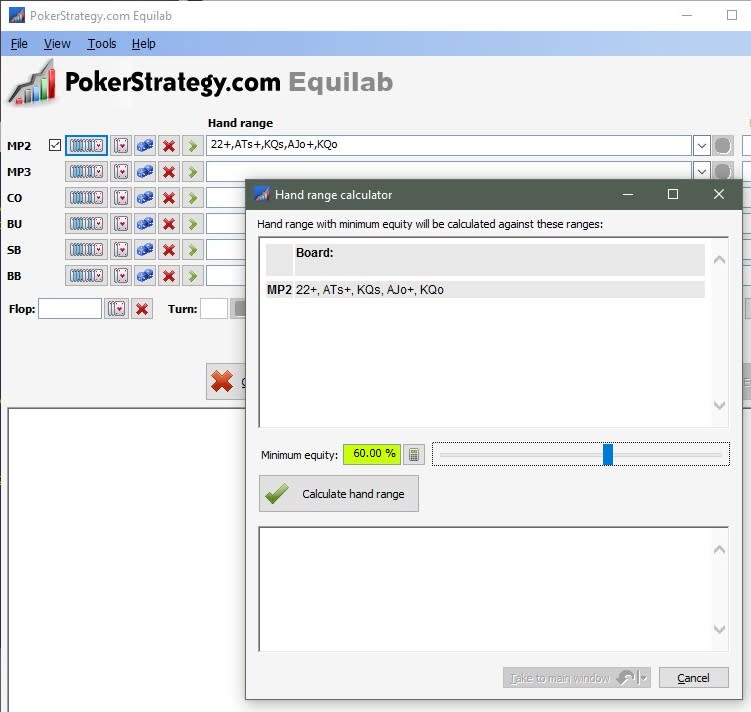Maximize the Hand range calculator dialog
Image resolution: width=751 pixels, height=712 pixels.
click(673, 194)
